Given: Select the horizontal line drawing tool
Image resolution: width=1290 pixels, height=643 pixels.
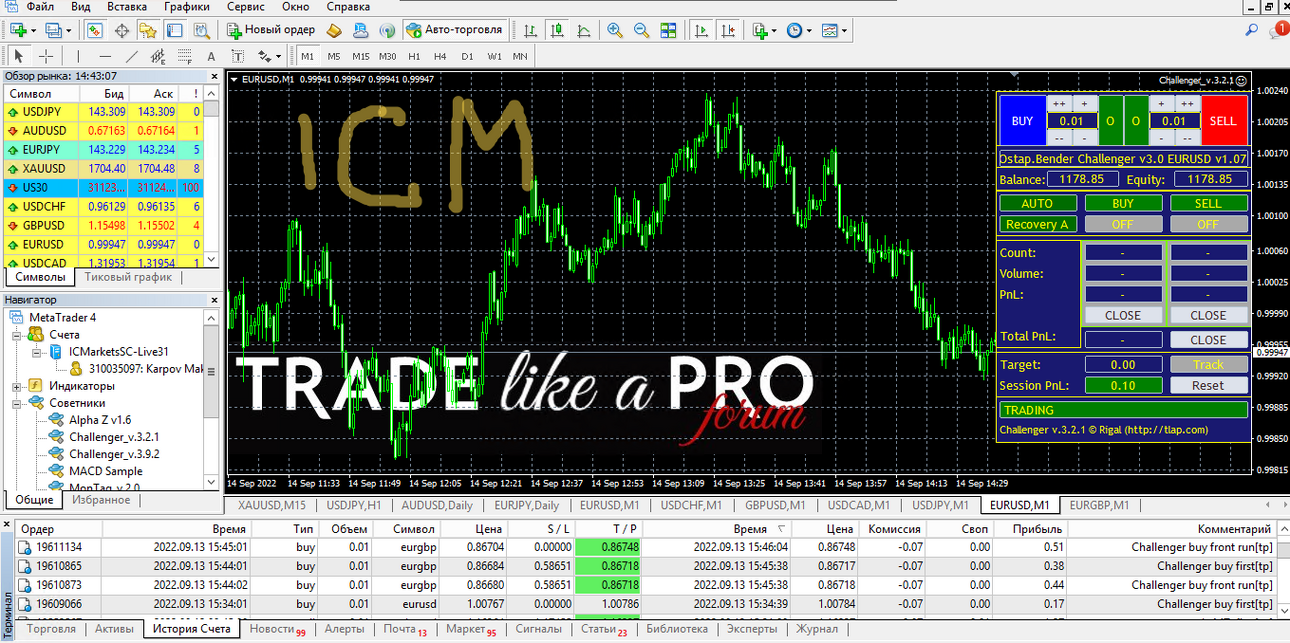Looking at the screenshot, I should 106,56.
